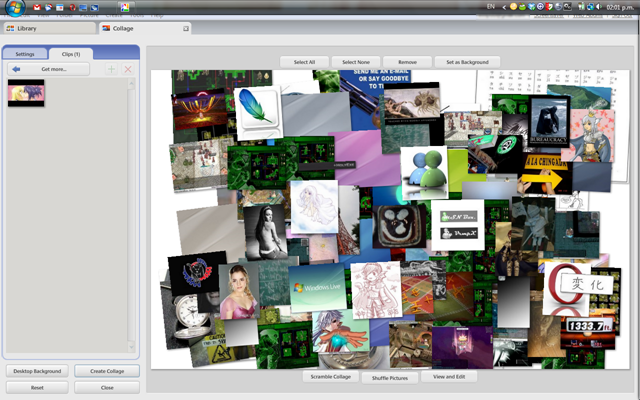This screenshot has height=400, width=640.
Task: Click the Create Collage button
Action: (x=107, y=371)
